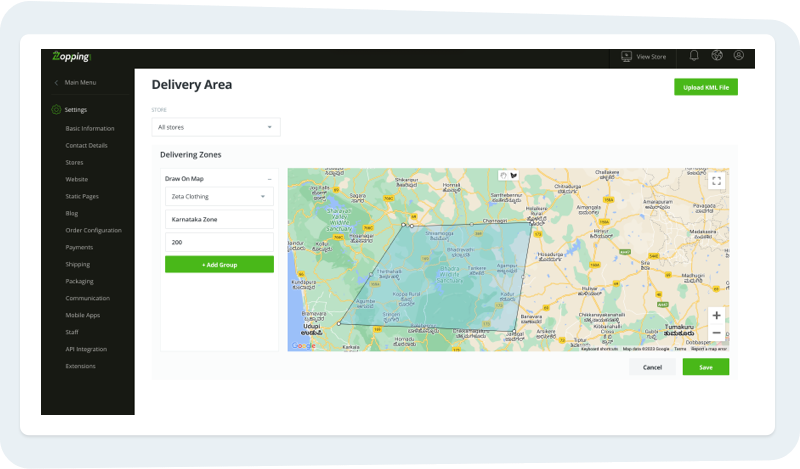Viewport: 800px width, 469px height.
Task: Open Packaging settings page
Action: click(79, 281)
